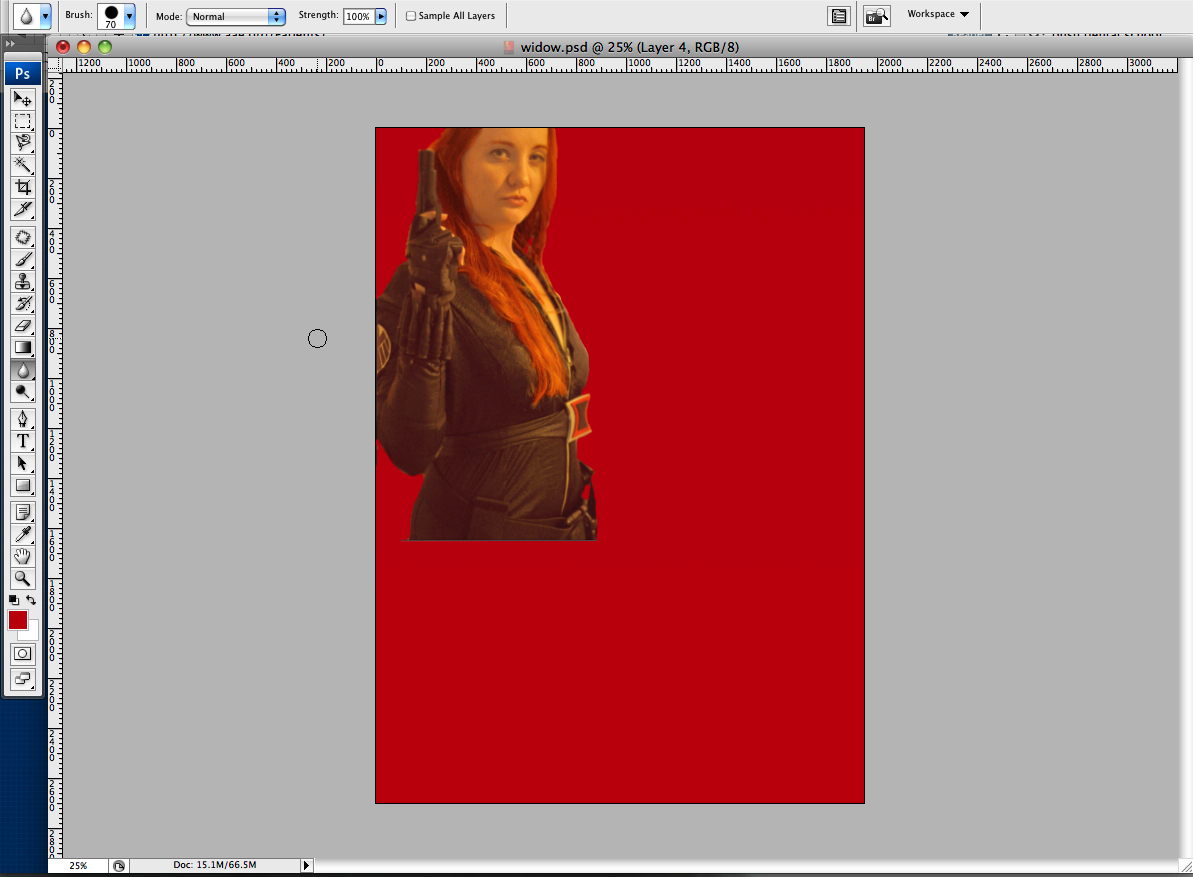Enable Sample All Layers checkbox
The height and width of the screenshot is (877, 1193).
coord(411,16)
